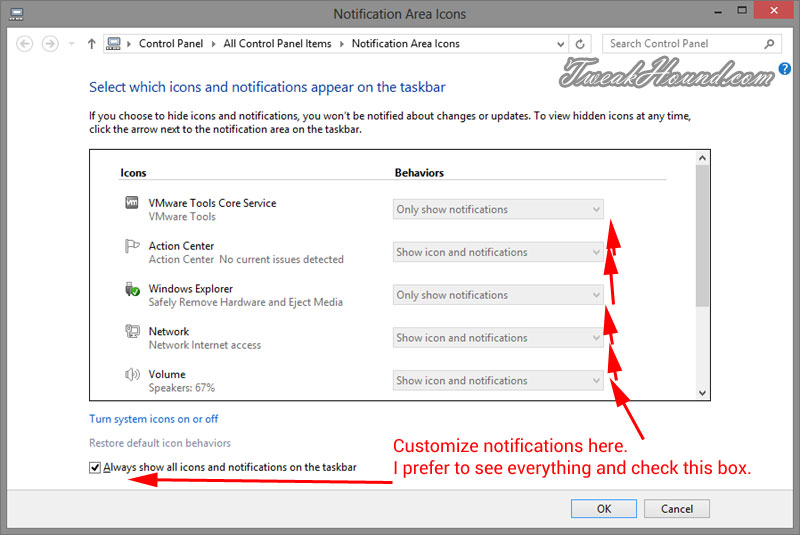The height and width of the screenshot is (535, 800).
Task: Click the list scrollbar down arrow
Action: coord(703,393)
